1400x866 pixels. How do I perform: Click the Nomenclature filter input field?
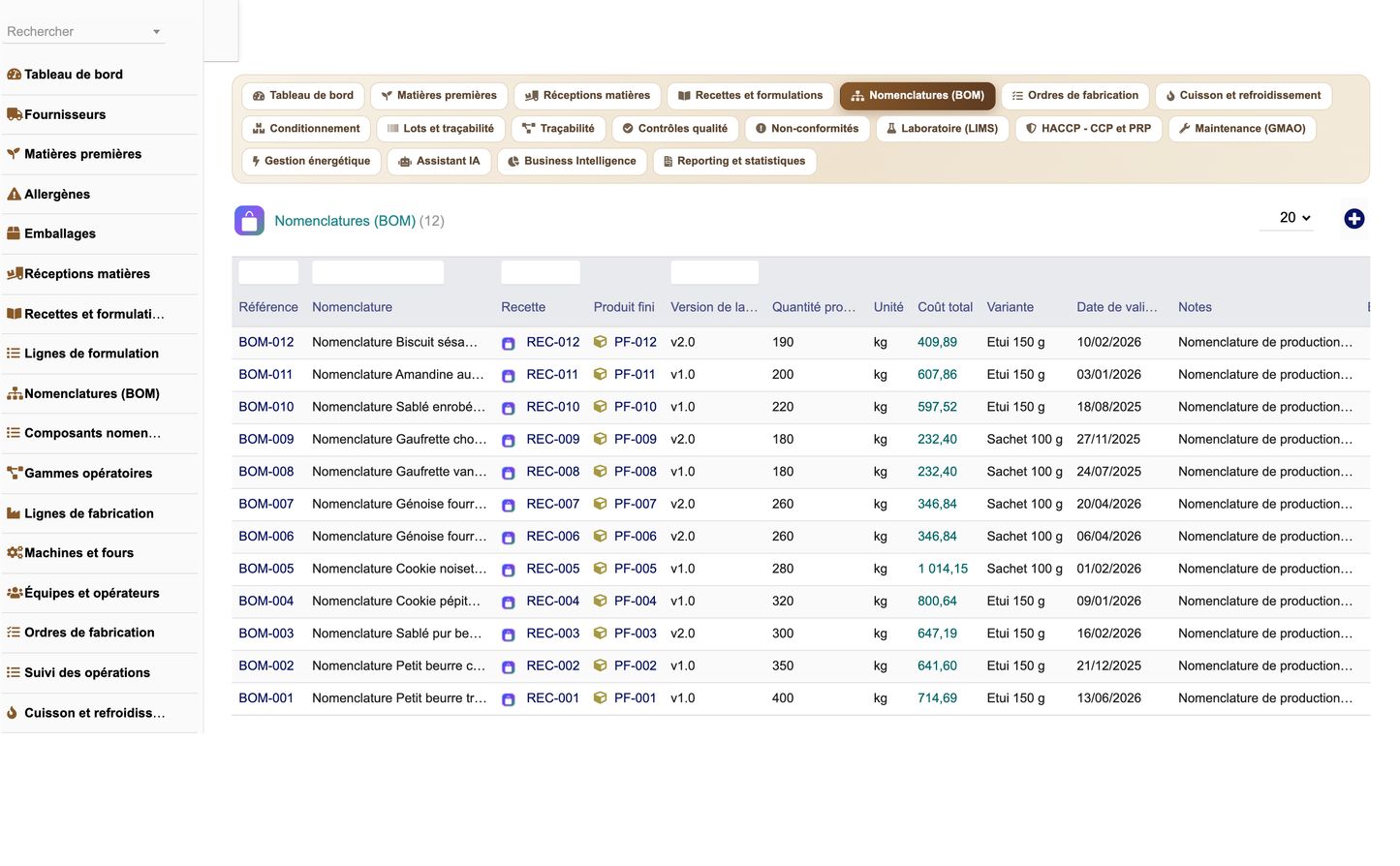[x=378, y=272]
